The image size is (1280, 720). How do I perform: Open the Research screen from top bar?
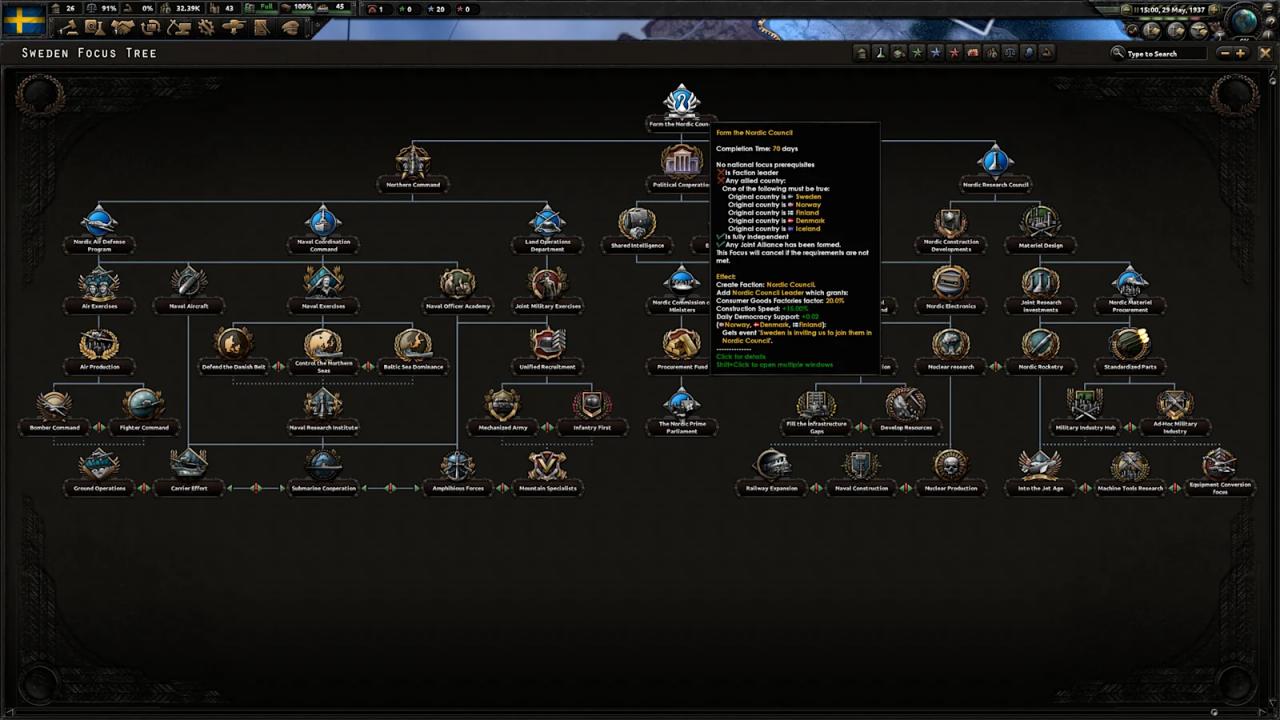92,28
